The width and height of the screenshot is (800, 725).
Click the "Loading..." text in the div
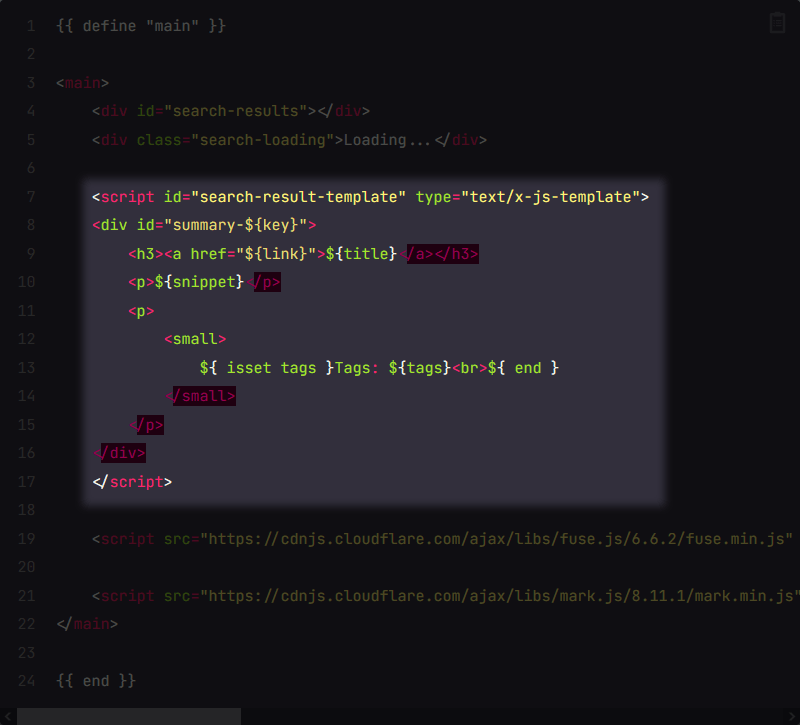click(388, 140)
